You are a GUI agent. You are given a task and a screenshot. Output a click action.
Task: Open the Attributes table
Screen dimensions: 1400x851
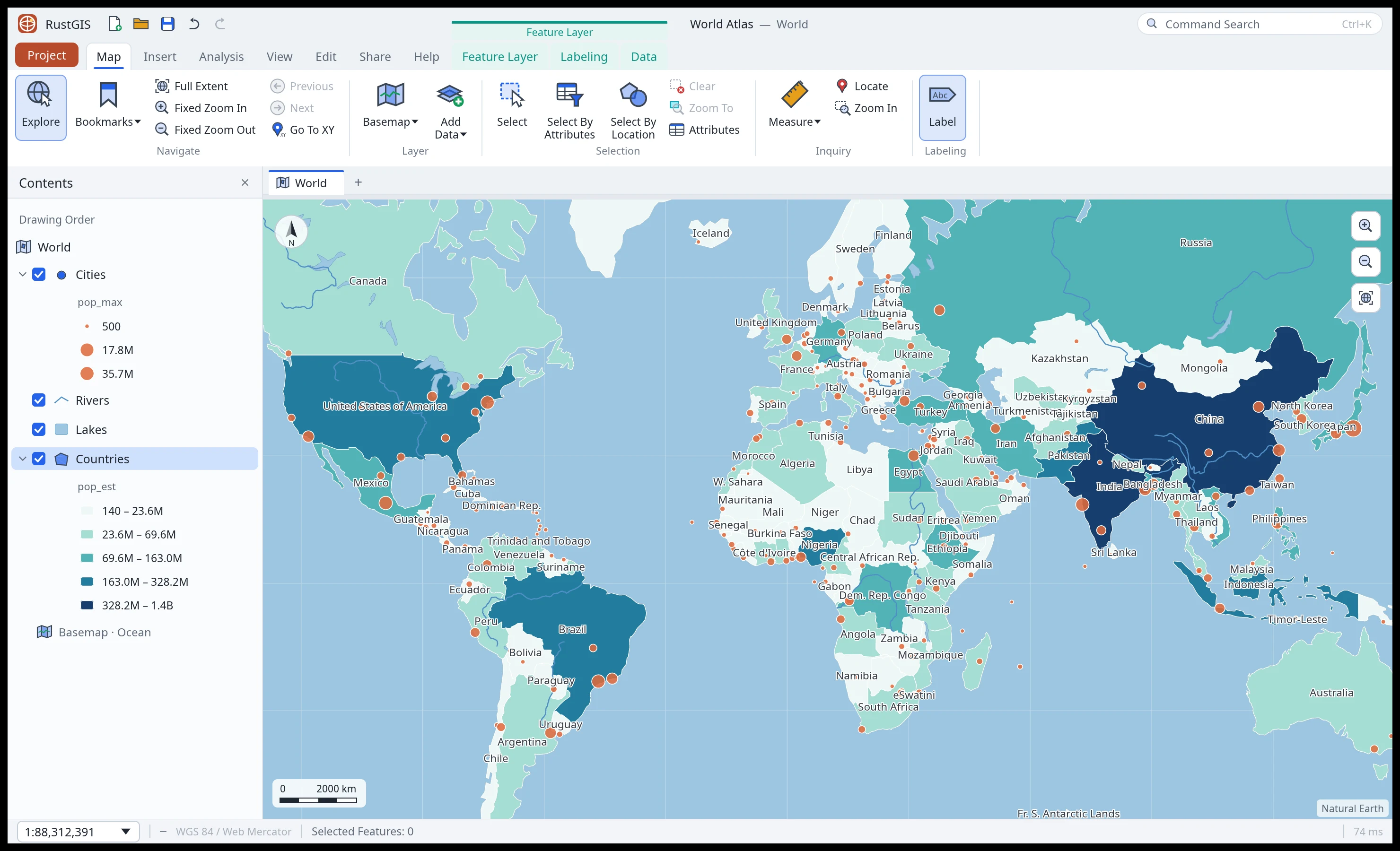[x=705, y=130]
